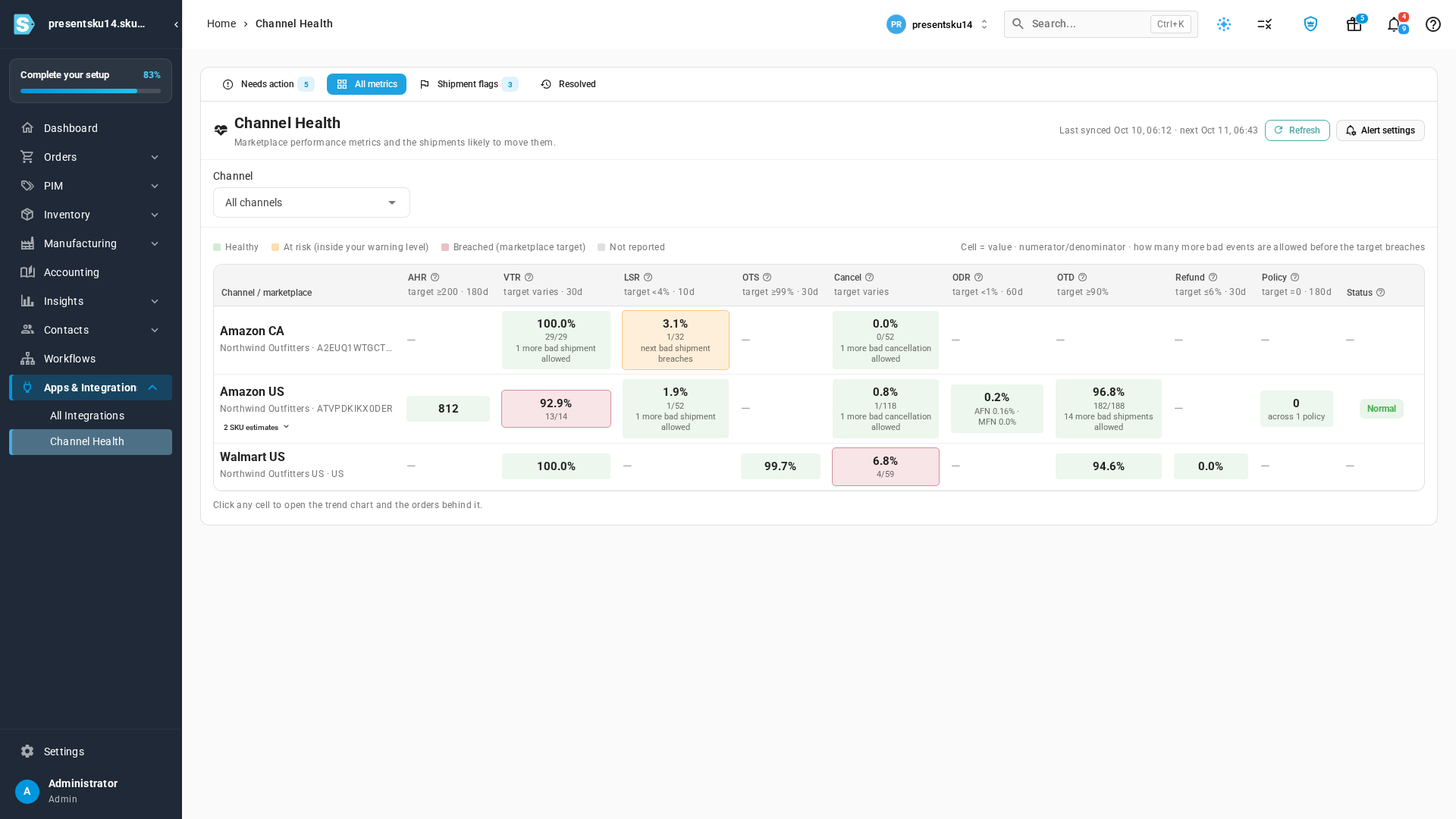Screen dimensions: 1456x819
Task: Open All Integrations in sidebar
Action: click(x=91, y=416)
